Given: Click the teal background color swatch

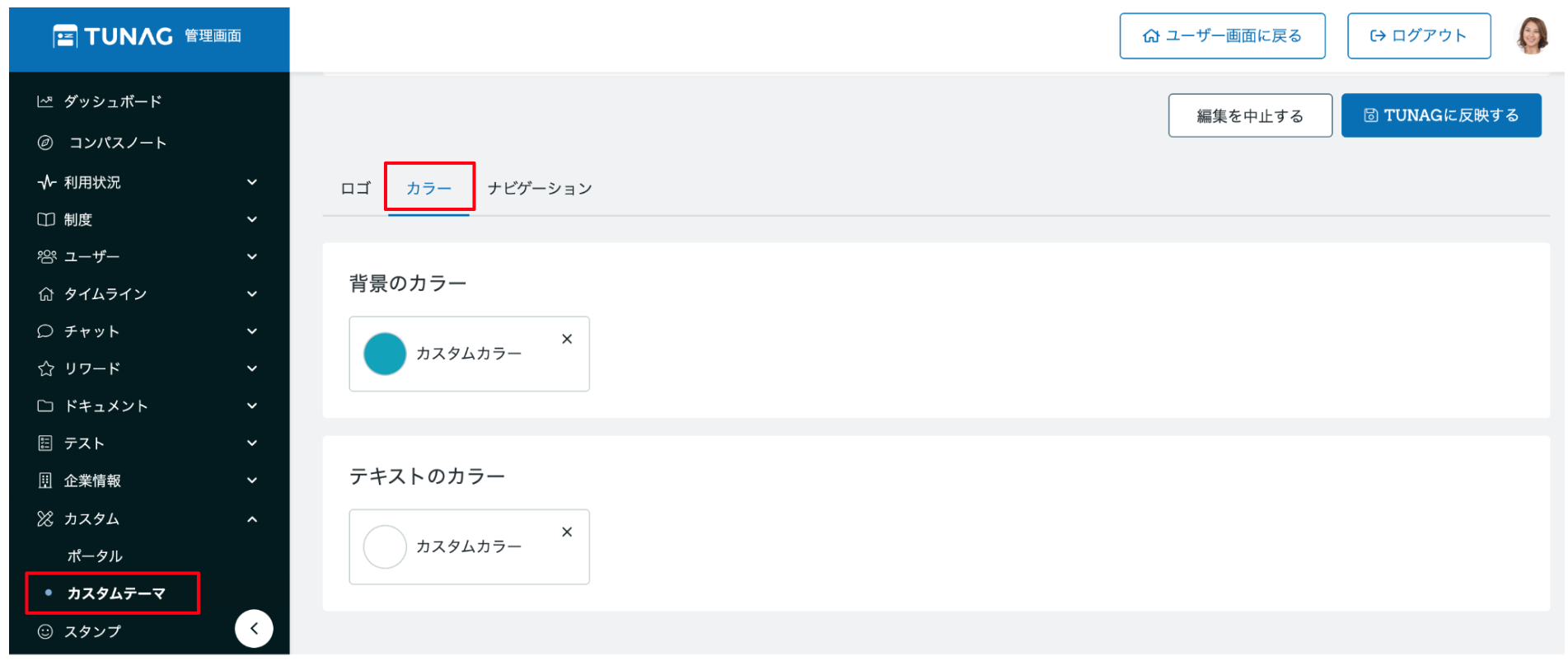Looking at the screenshot, I should coord(384,354).
